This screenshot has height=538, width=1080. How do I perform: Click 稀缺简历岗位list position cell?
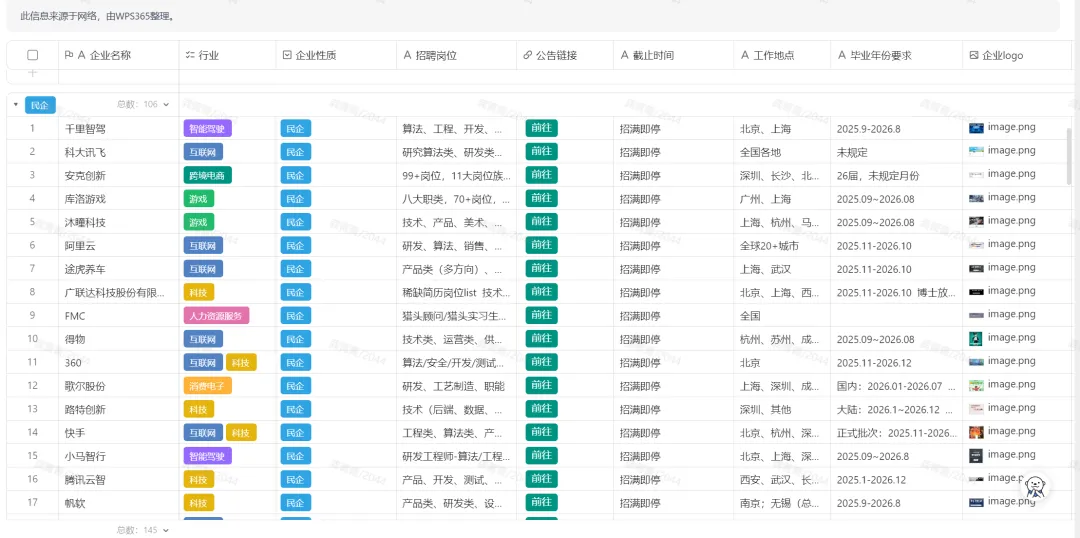(x=457, y=292)
